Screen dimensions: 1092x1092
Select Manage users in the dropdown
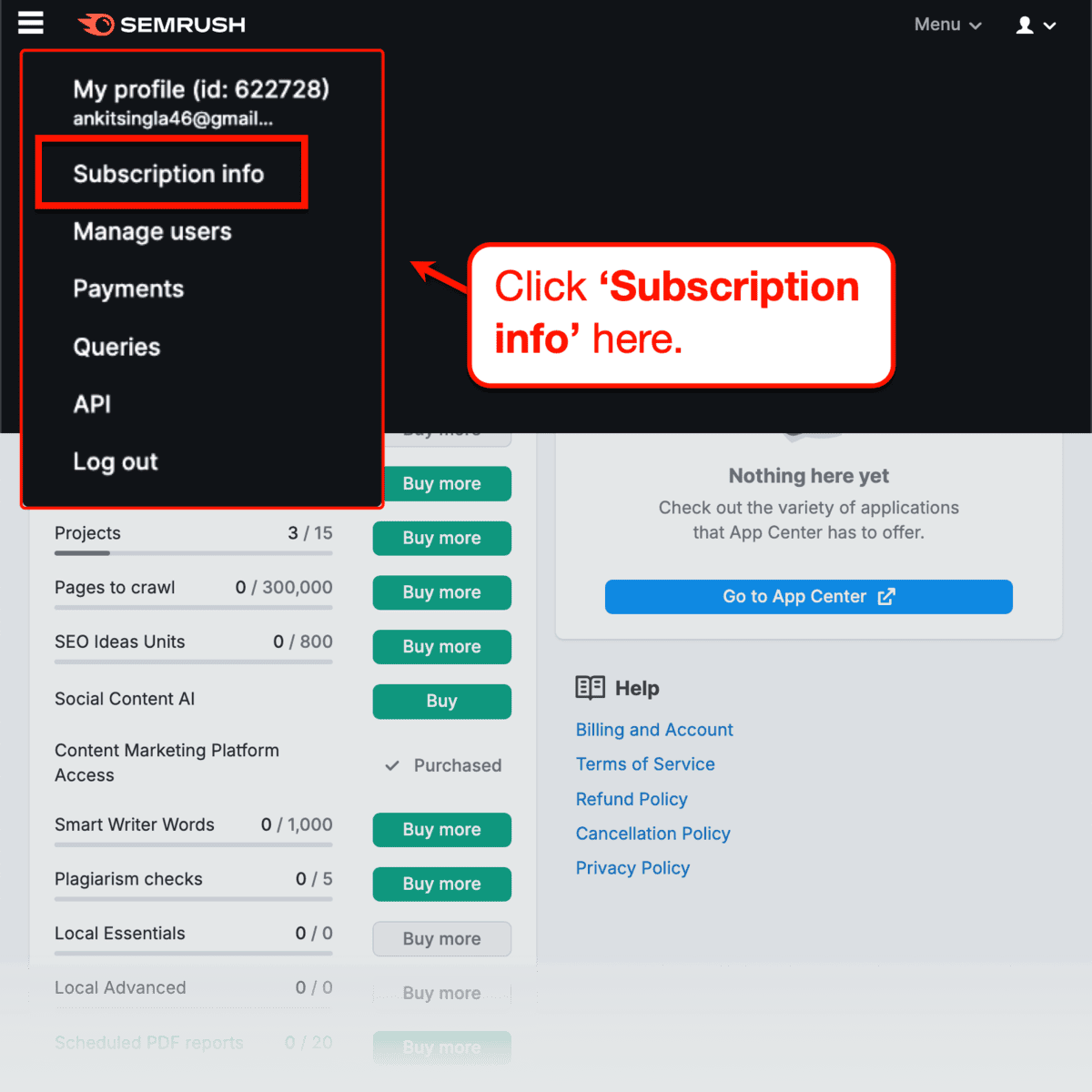[x=152, y=232]
